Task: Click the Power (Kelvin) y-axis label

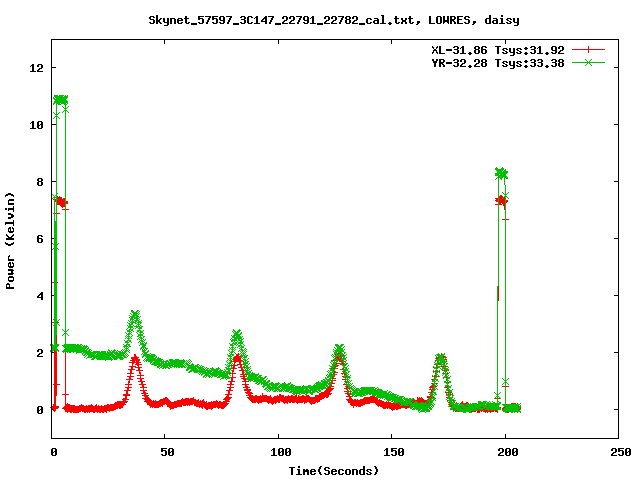Action: (x=11, y=239)
